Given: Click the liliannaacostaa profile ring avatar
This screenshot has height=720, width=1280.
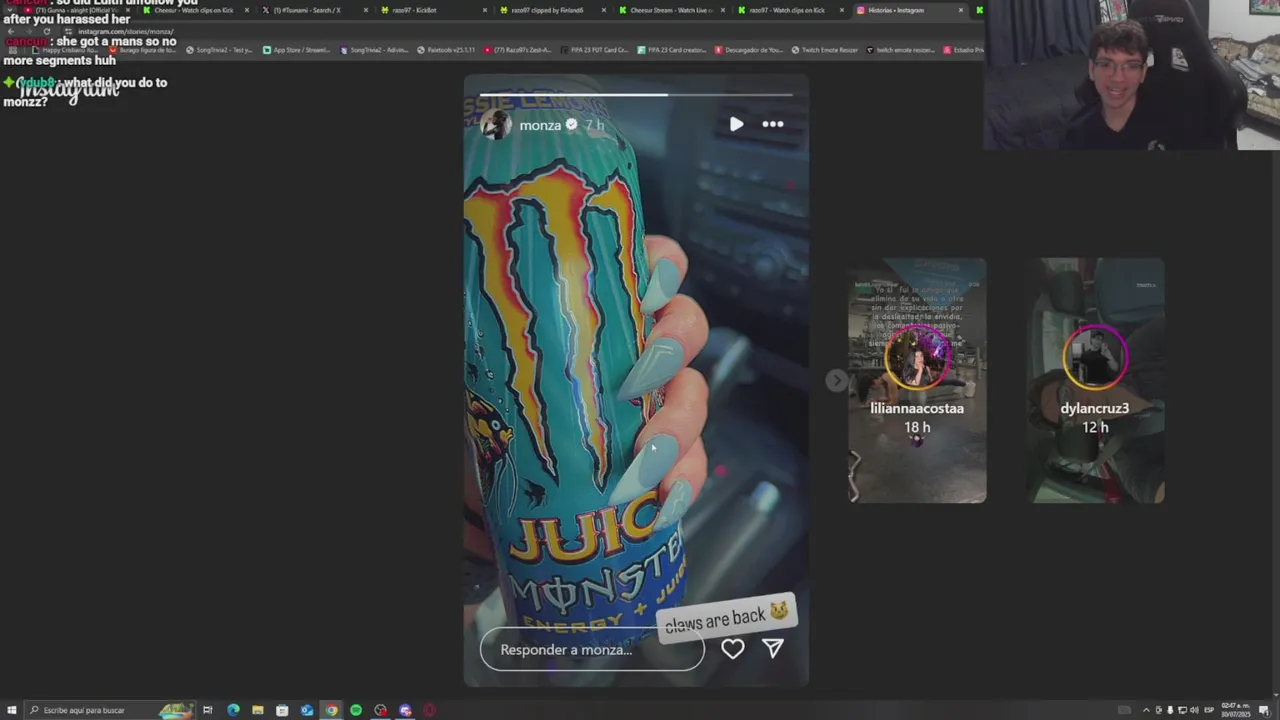Looking at the screenshot, I should [917, 358].
